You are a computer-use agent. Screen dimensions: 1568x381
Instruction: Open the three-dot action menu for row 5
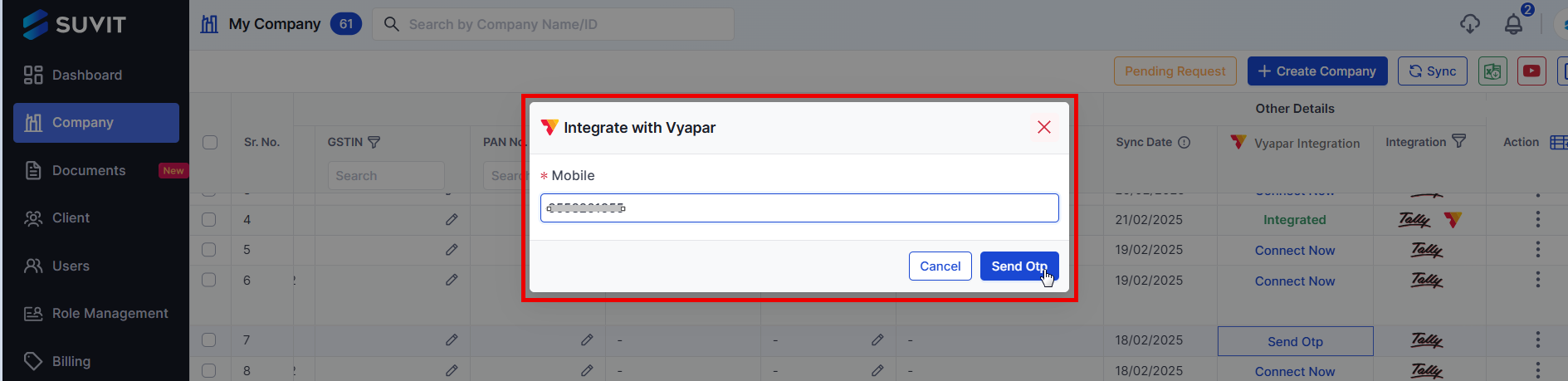(1537, 249)
